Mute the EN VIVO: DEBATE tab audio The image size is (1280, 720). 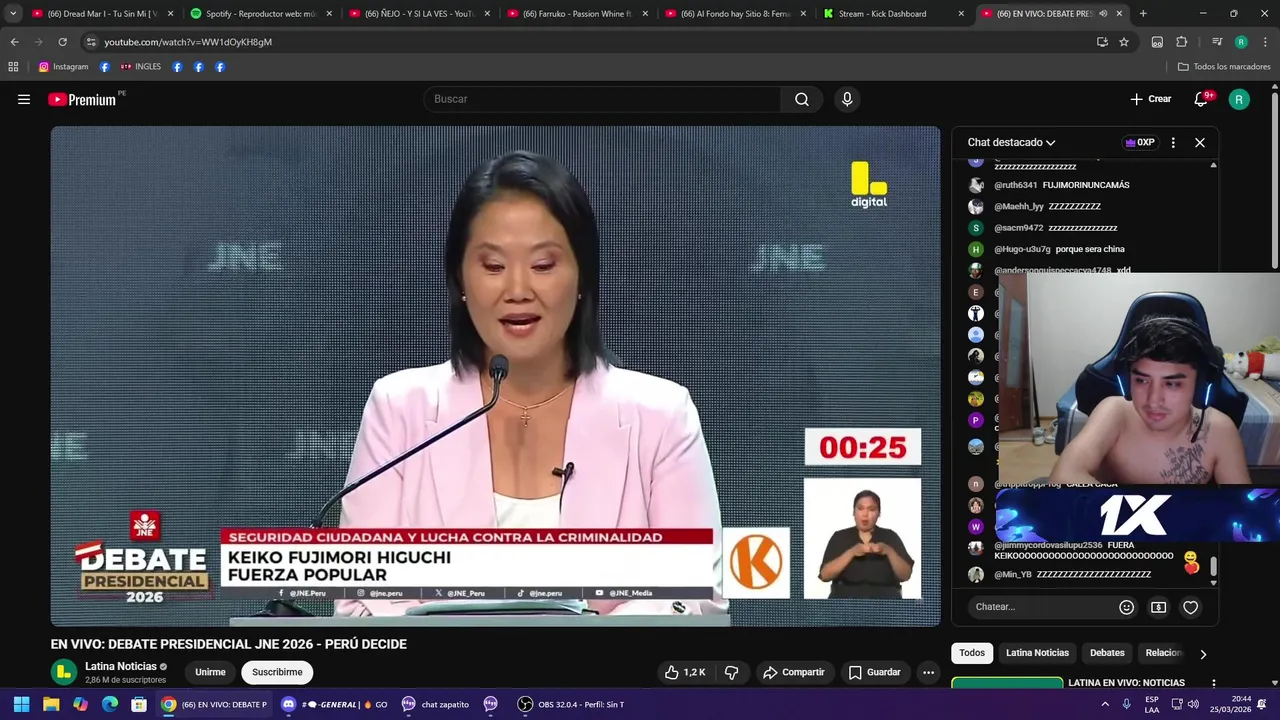(1103, 14)
